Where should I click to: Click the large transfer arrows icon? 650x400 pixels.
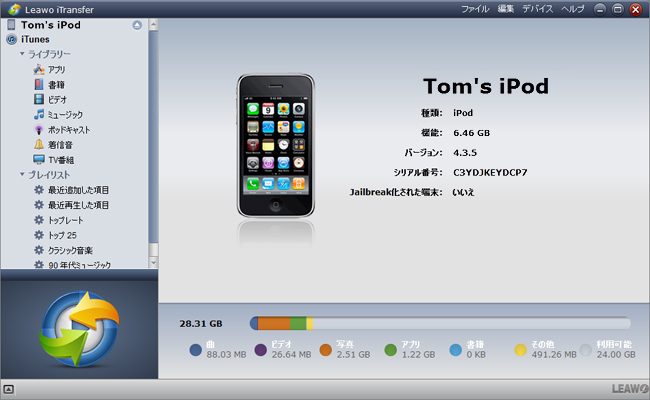pyautogui.click(x=79, y=329)
